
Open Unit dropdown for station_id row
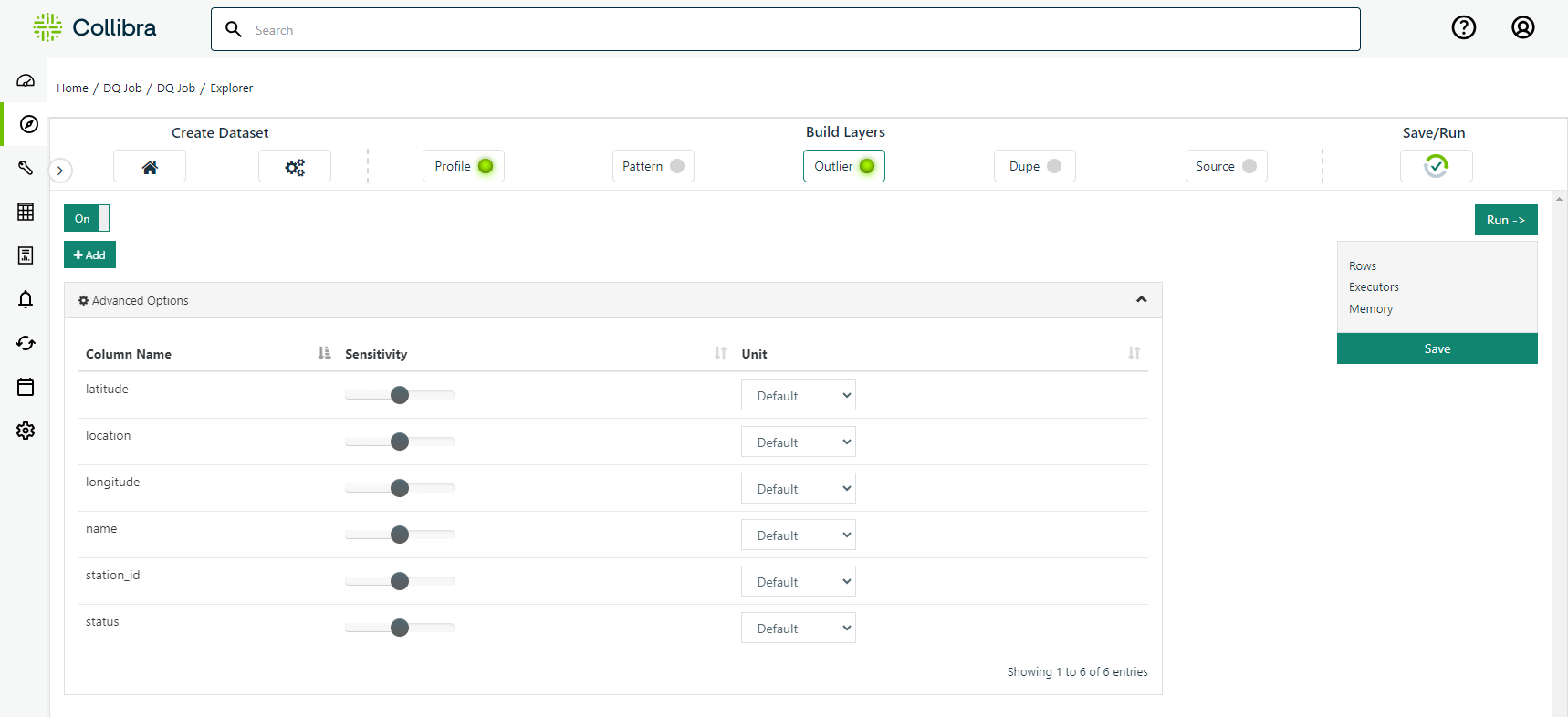[798, 582]
